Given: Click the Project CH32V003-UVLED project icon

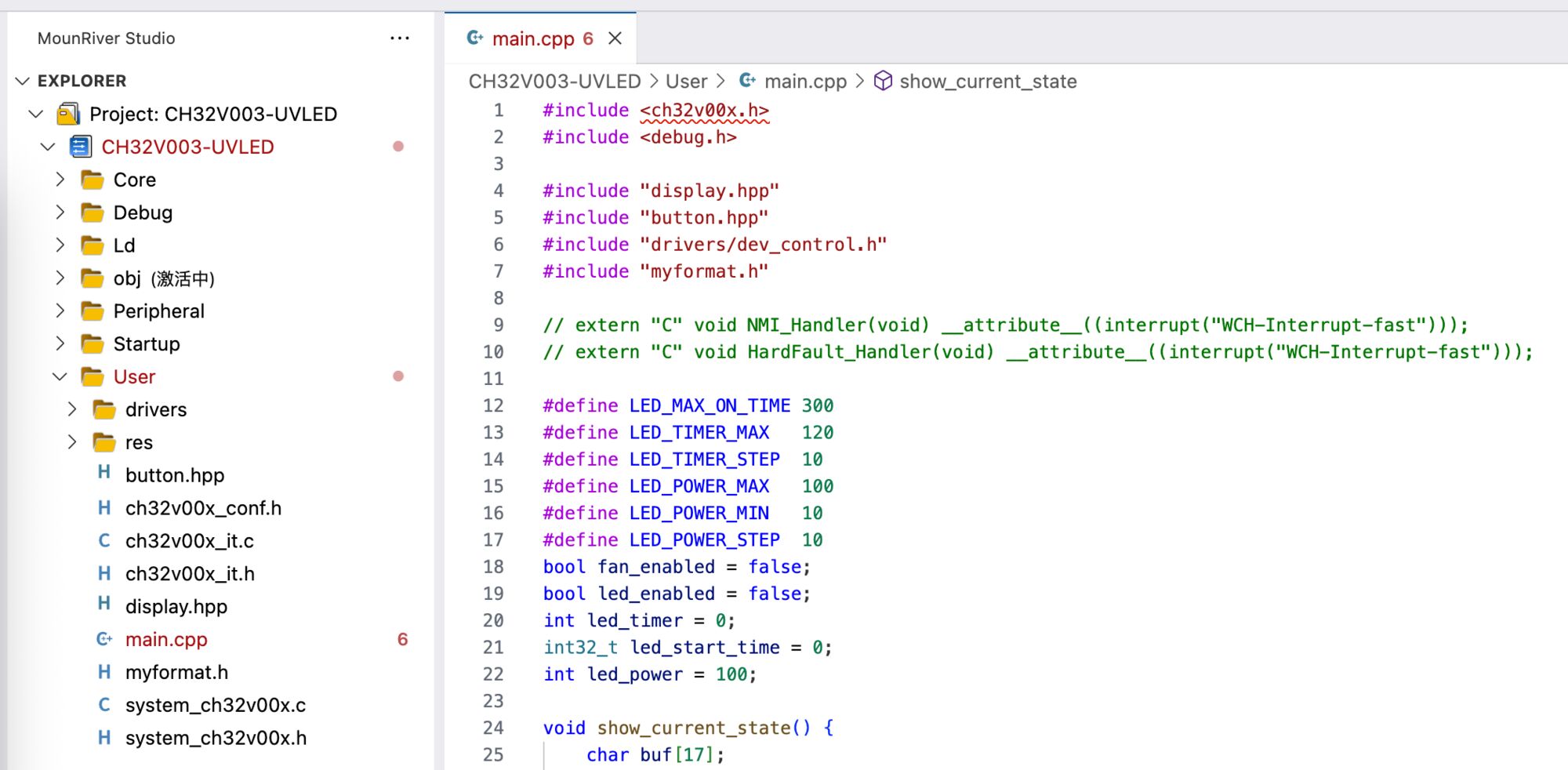Looking at the screenshot, I should pos(68,114).
